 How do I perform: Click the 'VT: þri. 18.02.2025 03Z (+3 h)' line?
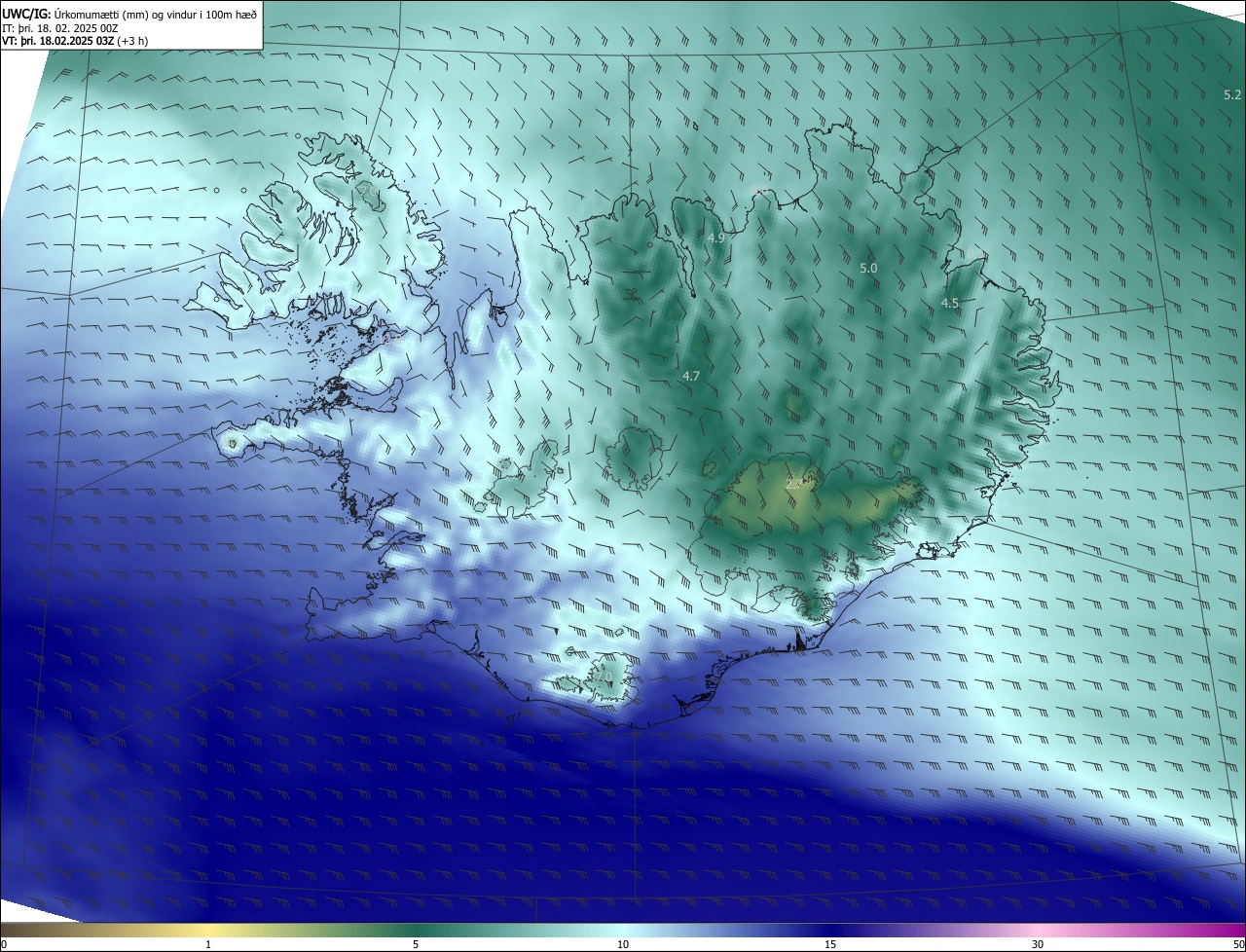point(75,42)
